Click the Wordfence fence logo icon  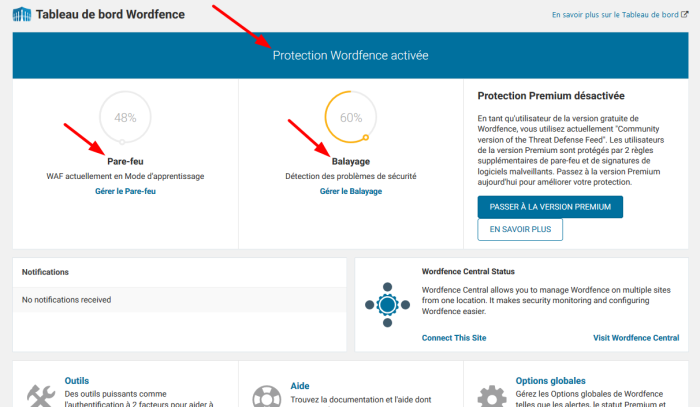coord(22,14)
